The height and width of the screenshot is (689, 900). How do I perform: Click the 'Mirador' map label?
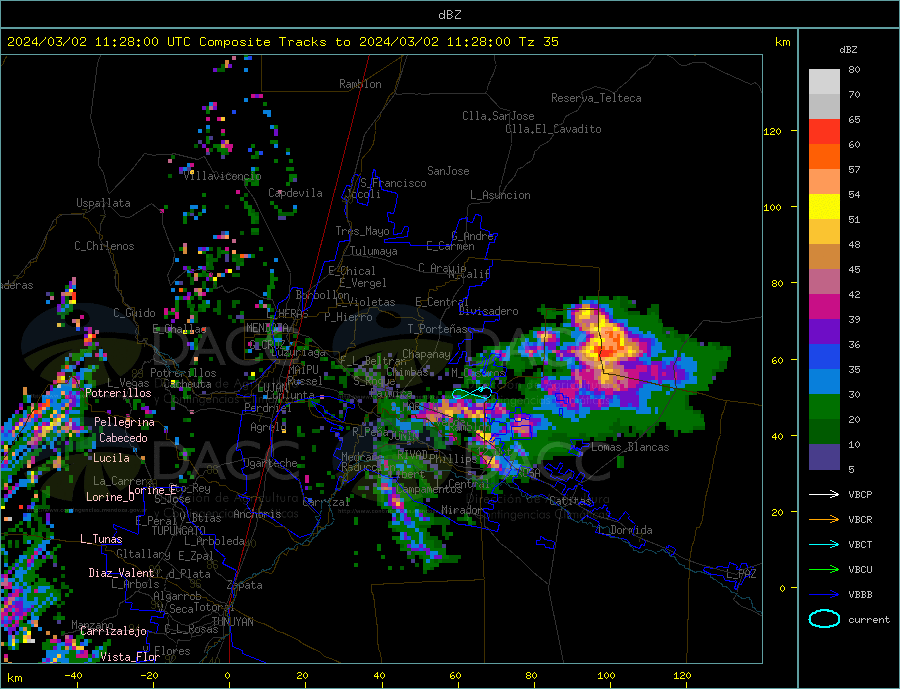point(462,510)
